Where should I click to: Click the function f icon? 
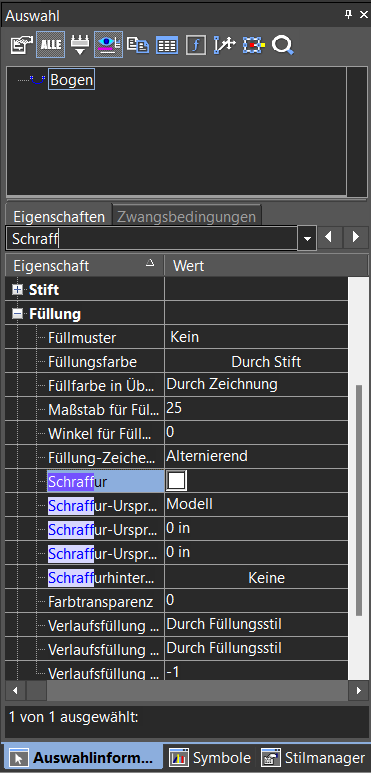196,45
